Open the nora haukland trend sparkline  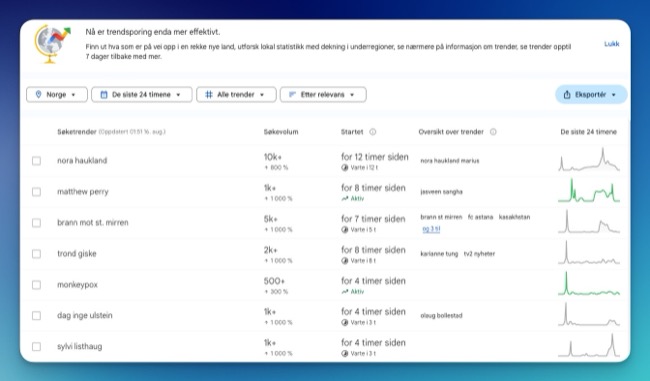(x=589, y=160)
